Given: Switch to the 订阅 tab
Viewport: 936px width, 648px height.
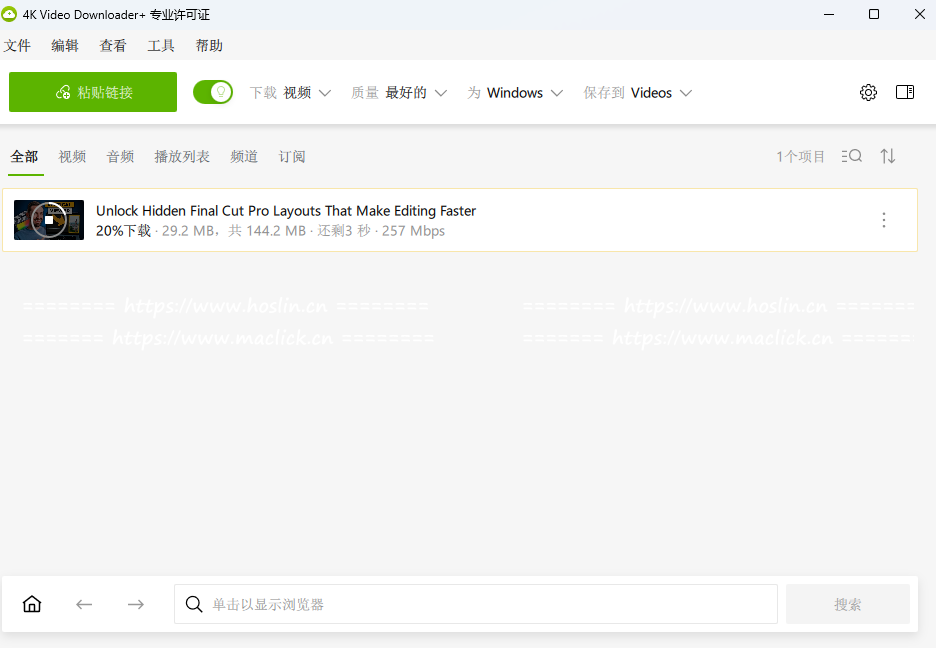Looking at the screenshot, I should coord(292,157).
